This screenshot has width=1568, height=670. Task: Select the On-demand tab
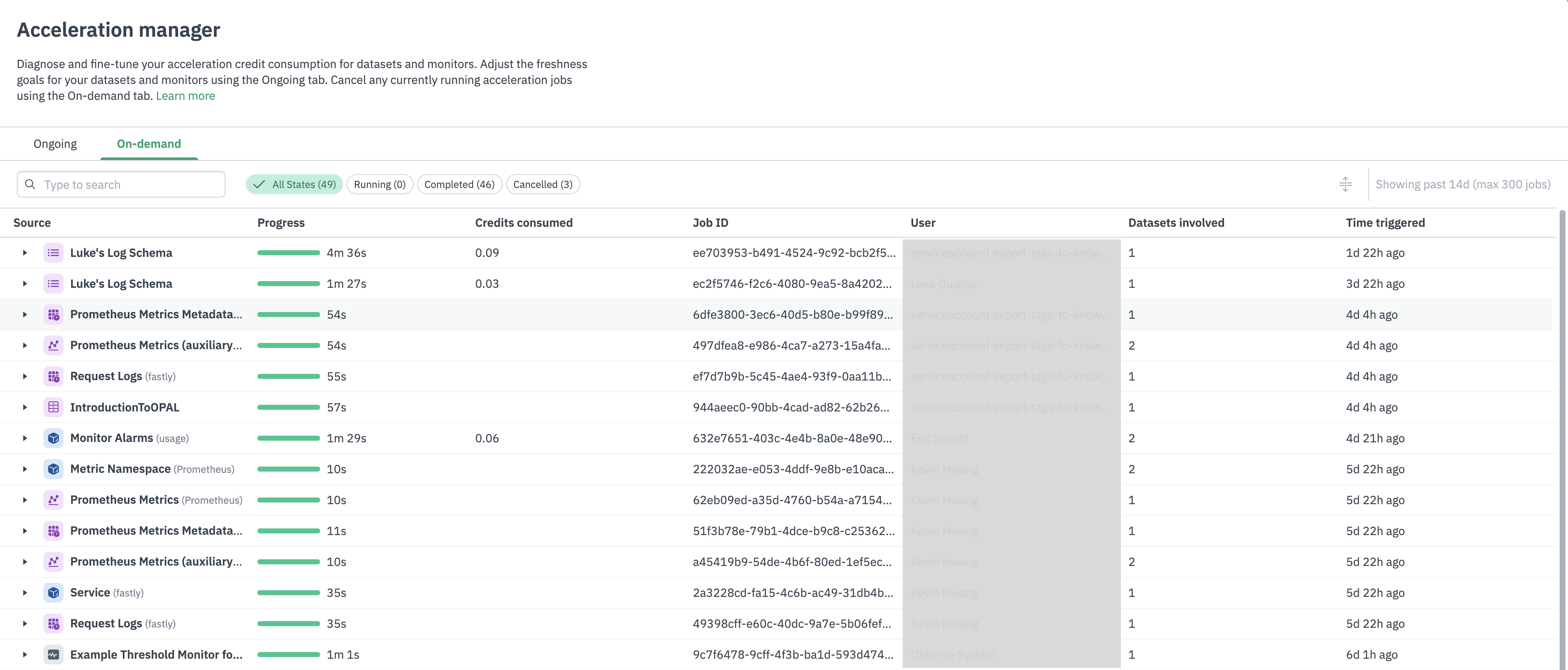pyautogui.click(x=148, y=144)
